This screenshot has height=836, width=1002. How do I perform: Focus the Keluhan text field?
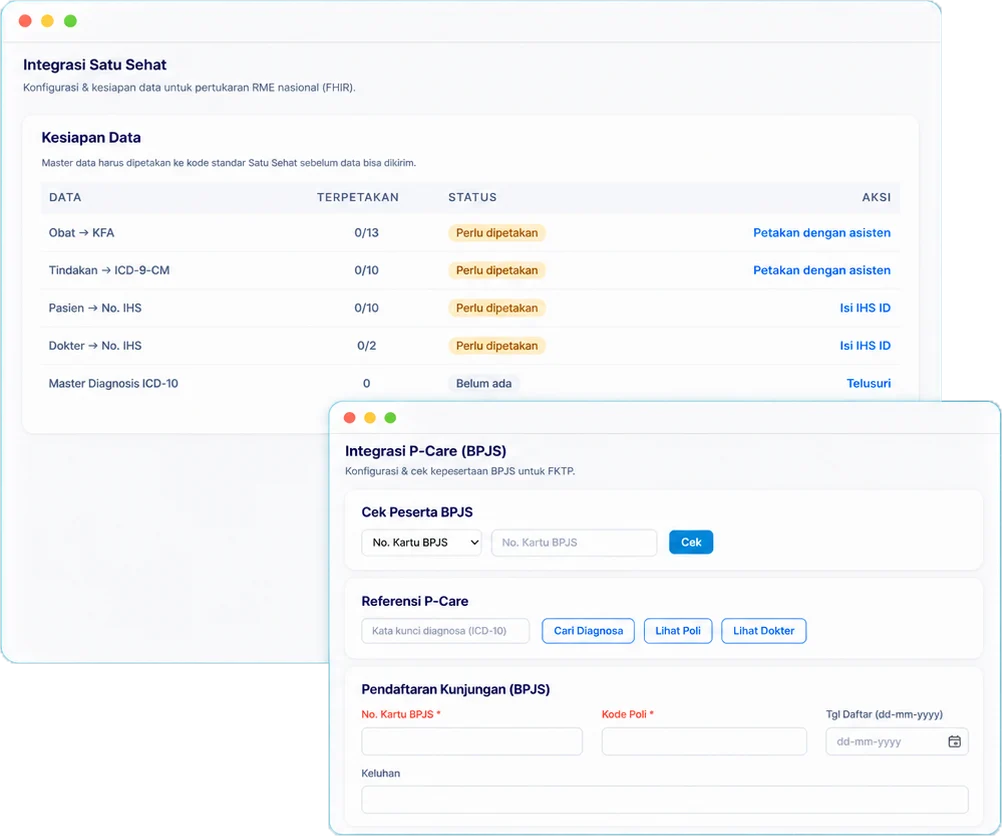point(665,800)
